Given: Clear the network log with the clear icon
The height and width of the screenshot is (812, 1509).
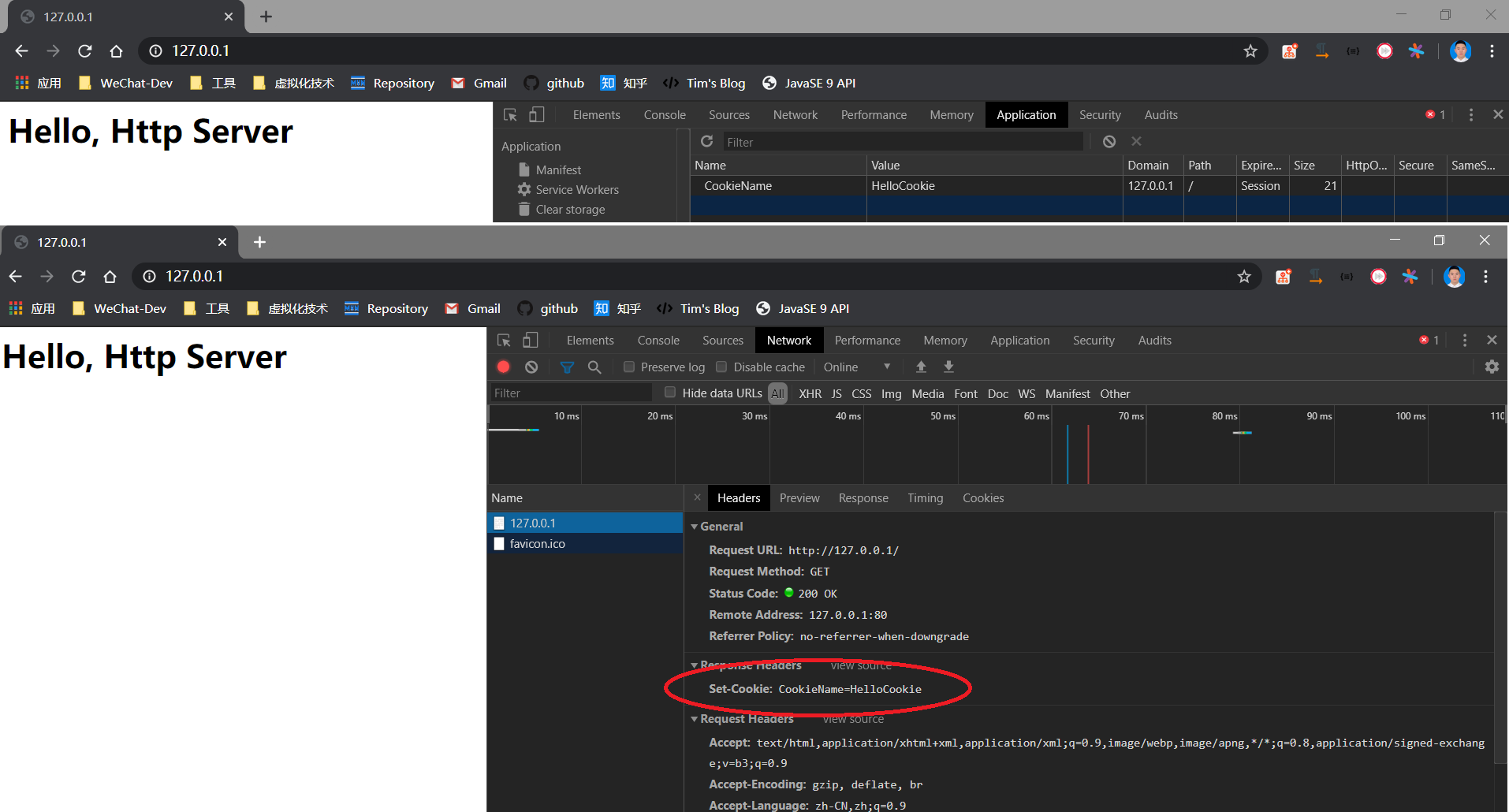Looking at the screenshot, I should pos(531,367).
